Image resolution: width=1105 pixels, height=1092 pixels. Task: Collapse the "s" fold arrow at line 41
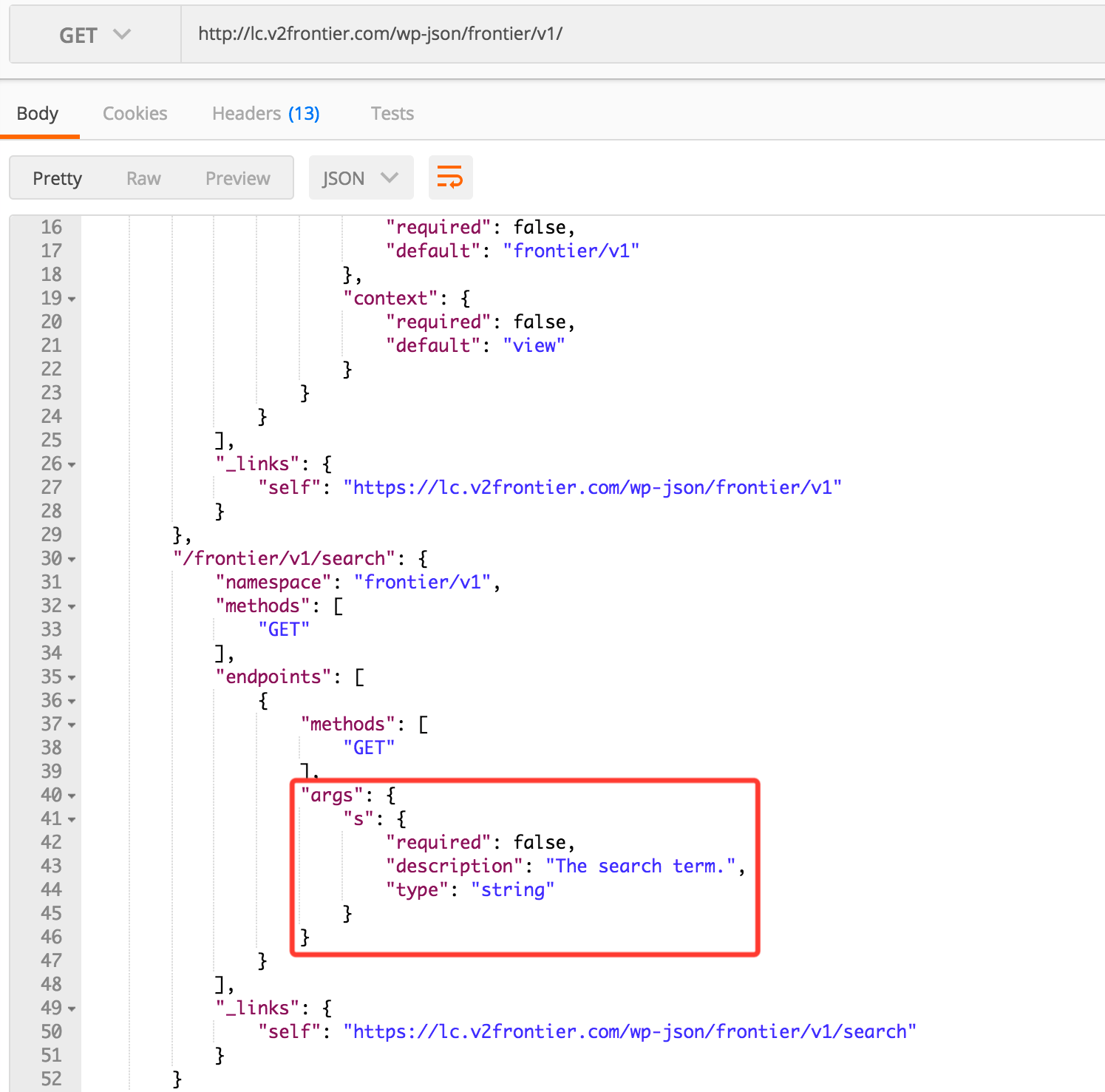click(x=72, y=820)
